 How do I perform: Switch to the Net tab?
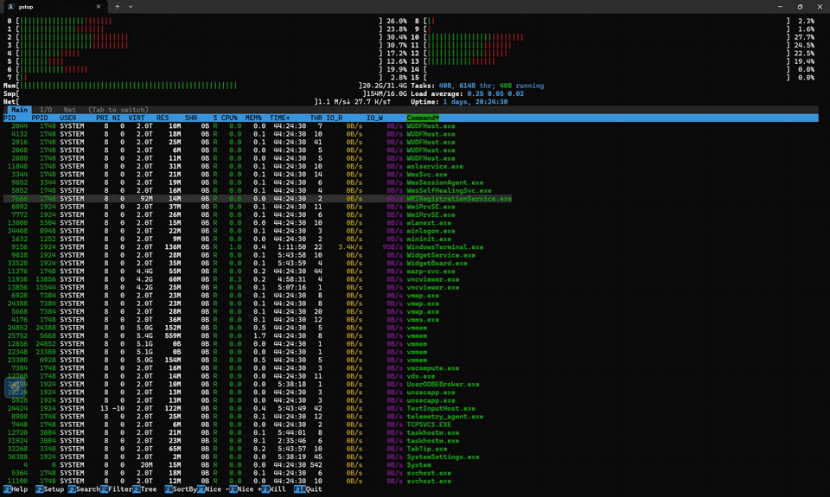(x=70, y=109)
